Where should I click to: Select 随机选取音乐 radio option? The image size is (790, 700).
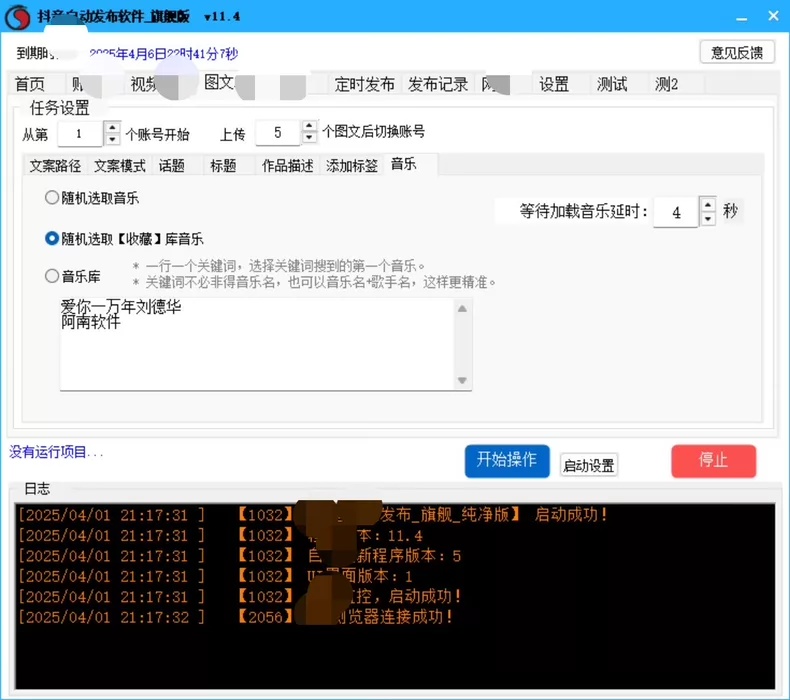pyautogui.click(x=52, y=198)
